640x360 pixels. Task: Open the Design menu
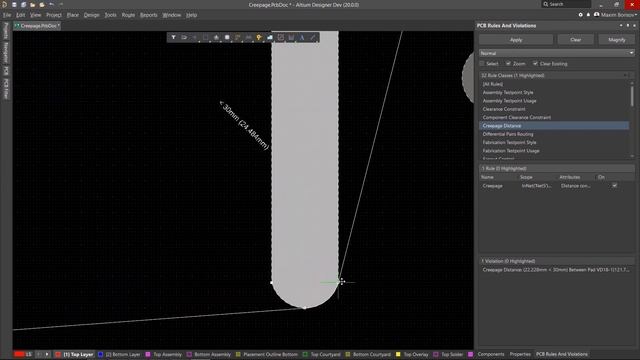pyautogui.click(x=91, y=15)
